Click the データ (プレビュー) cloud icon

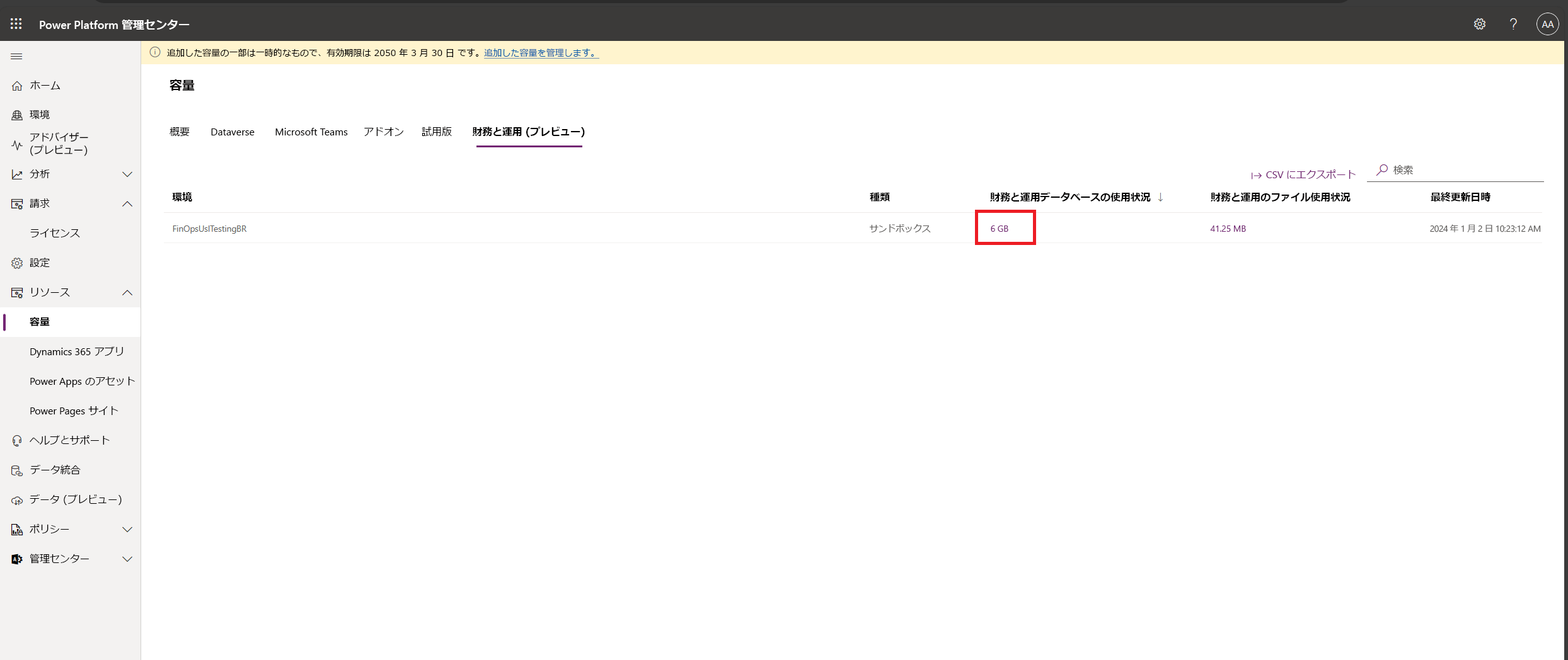[17, 500]
